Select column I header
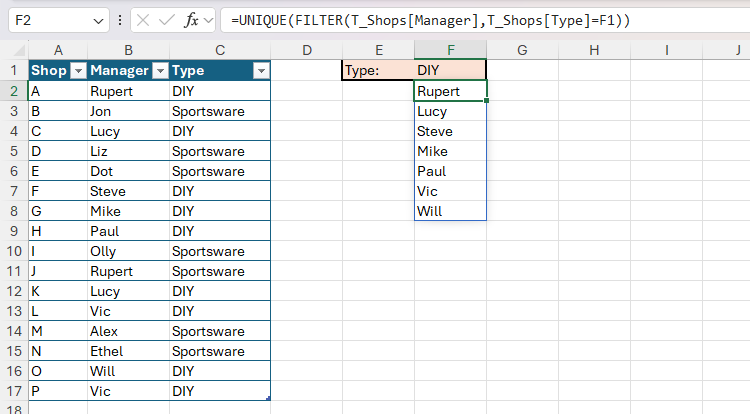The width and height of the screenshot is (750, 414). click(x=666, y=50)
